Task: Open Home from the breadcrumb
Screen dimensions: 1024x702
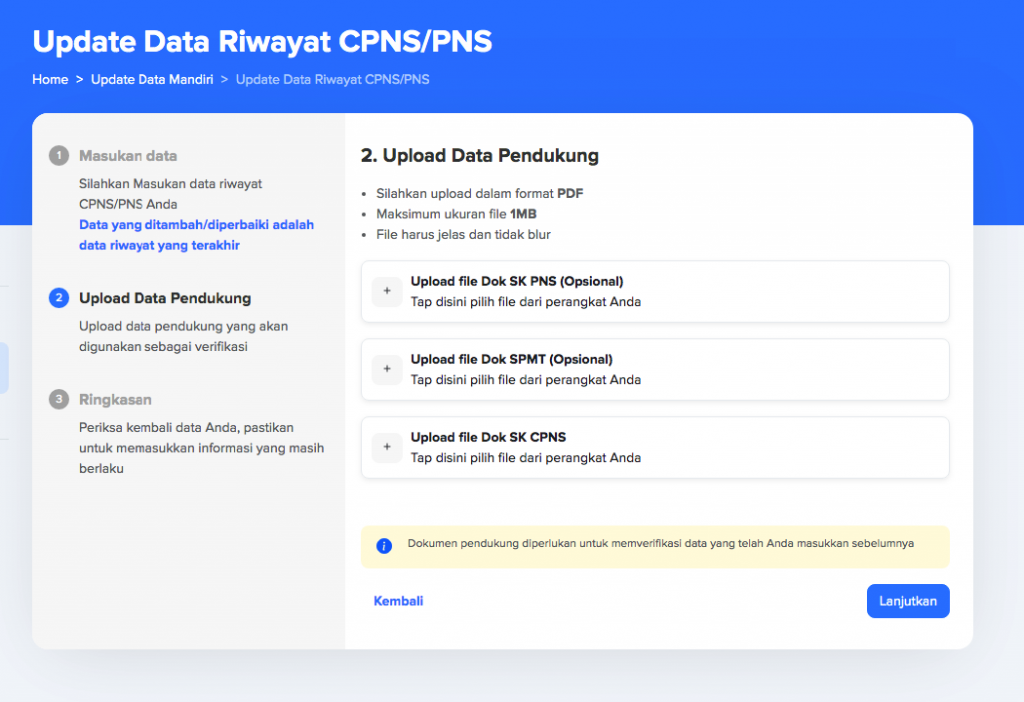Action: click(x=50, y=79)
